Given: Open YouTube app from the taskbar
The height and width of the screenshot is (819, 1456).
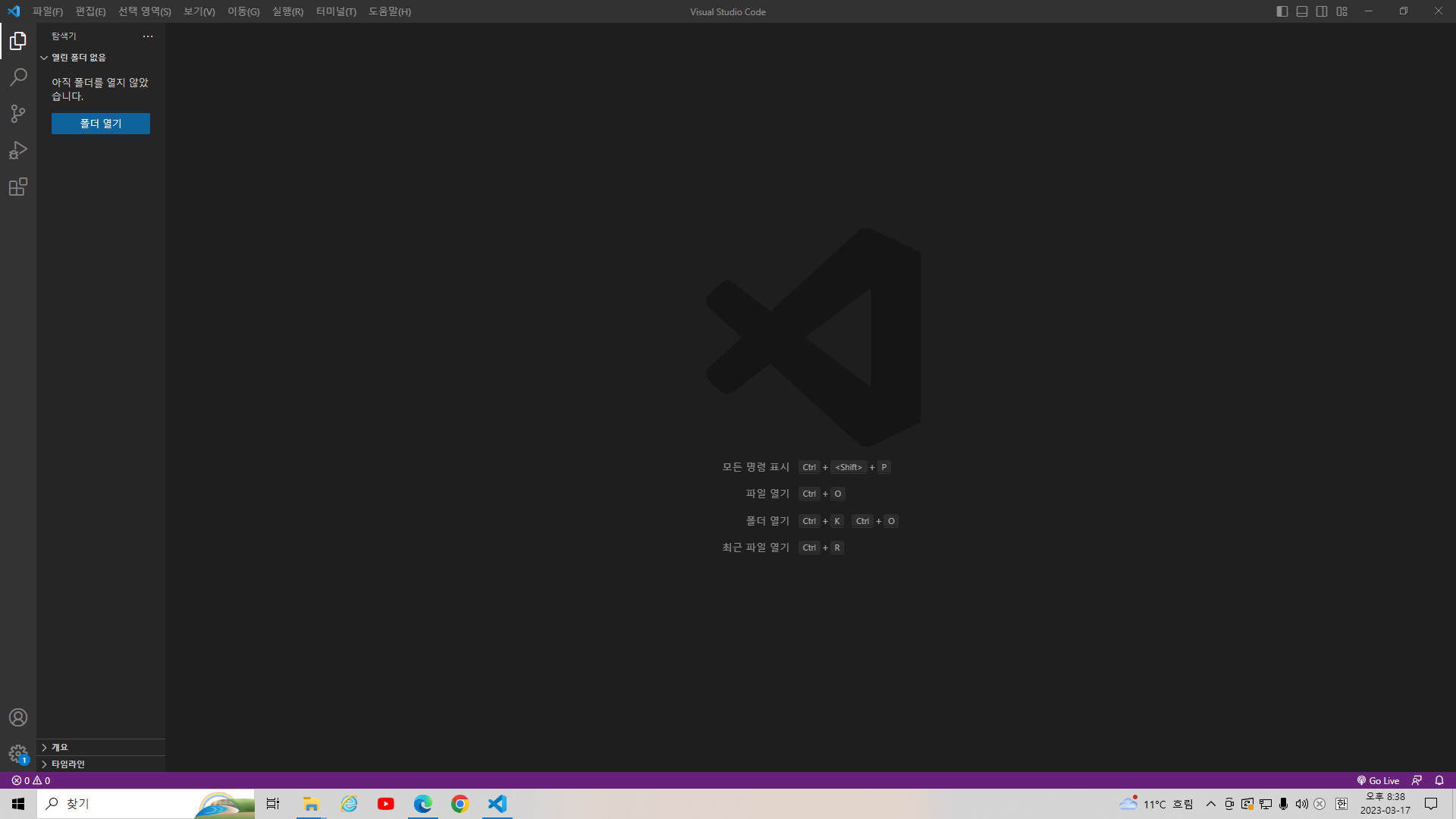Looking at the screenshot, I should 386,804.
